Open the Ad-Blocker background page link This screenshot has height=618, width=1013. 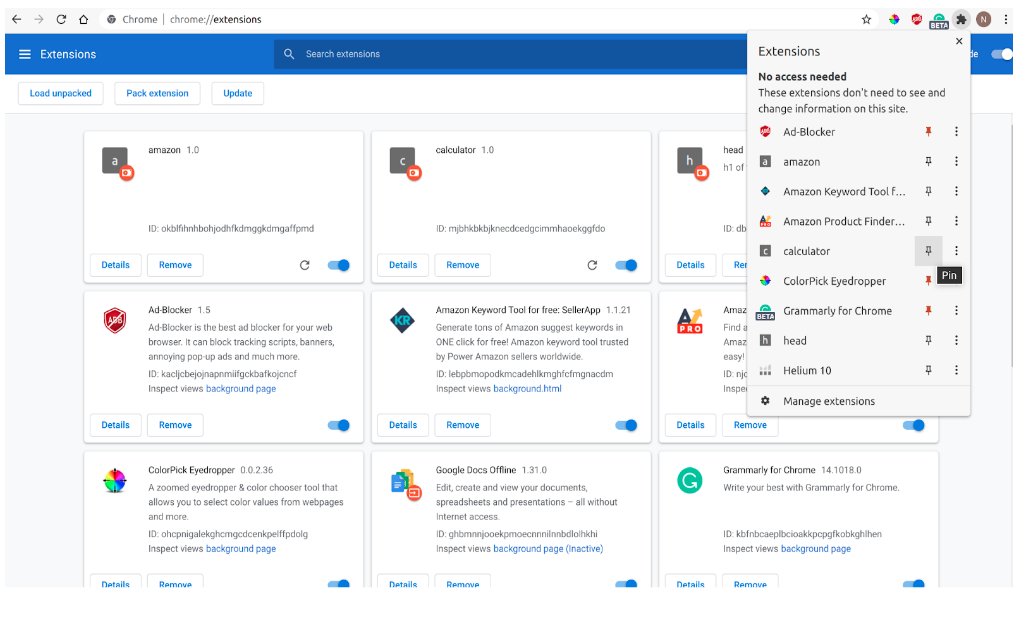coord(239,390)
